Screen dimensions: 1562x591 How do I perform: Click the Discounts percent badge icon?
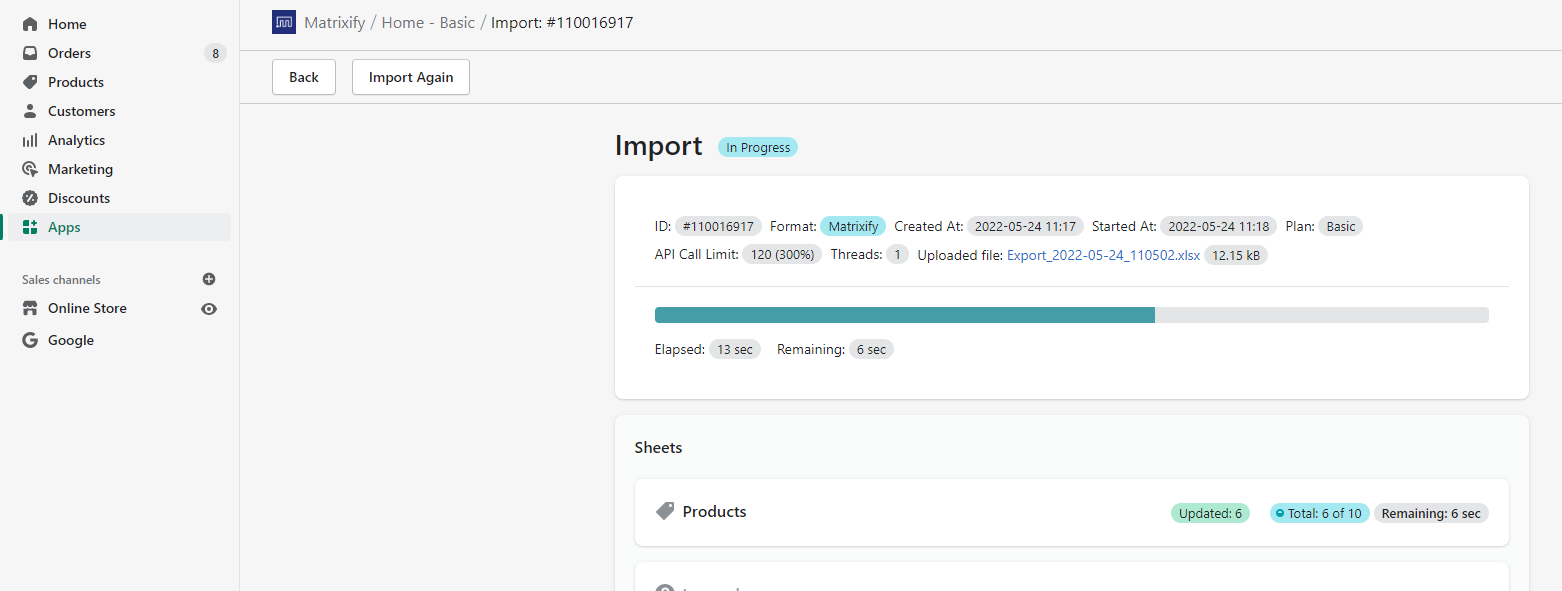click(30, 198)
